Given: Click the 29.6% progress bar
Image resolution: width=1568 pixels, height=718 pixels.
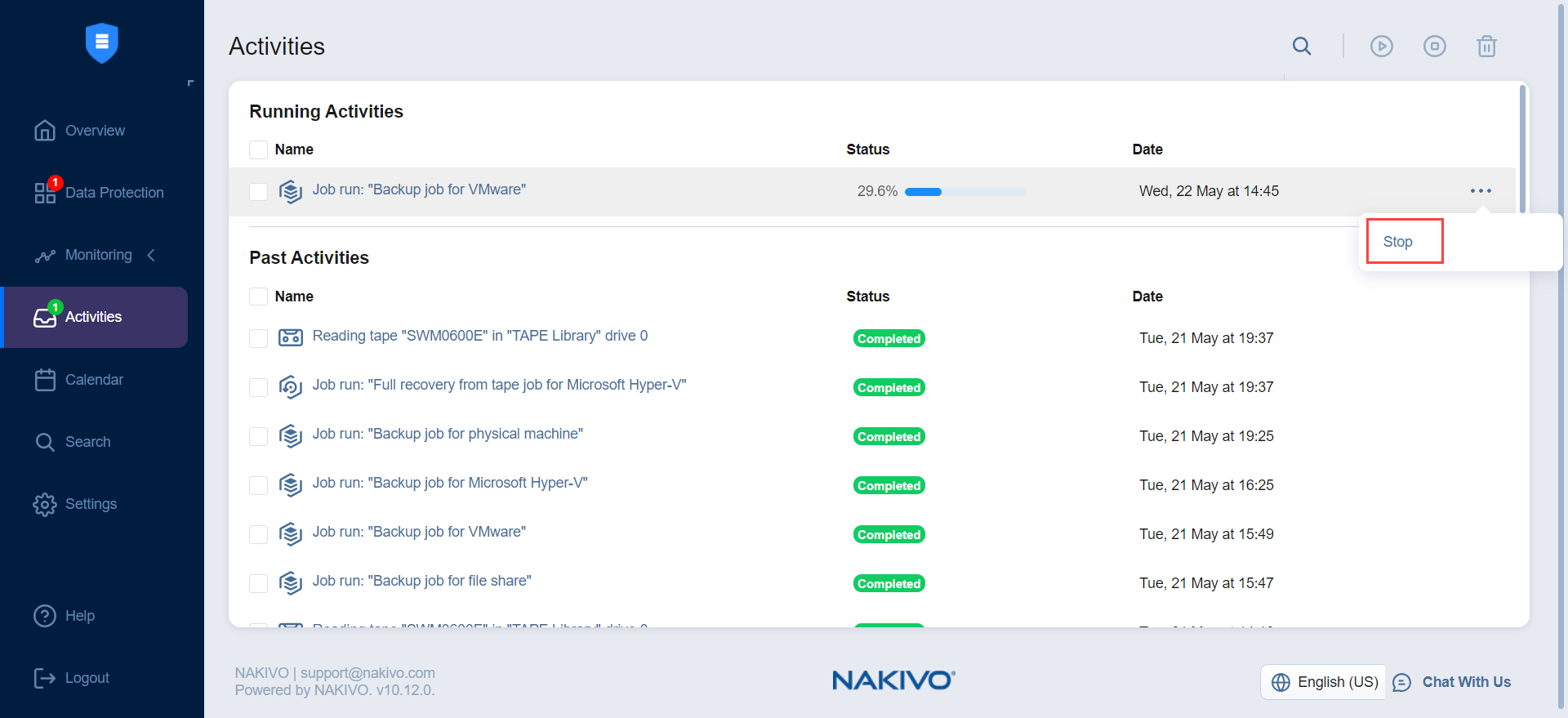Looking at the screenshot, I should pyautogui.click(x=965, y=192).
